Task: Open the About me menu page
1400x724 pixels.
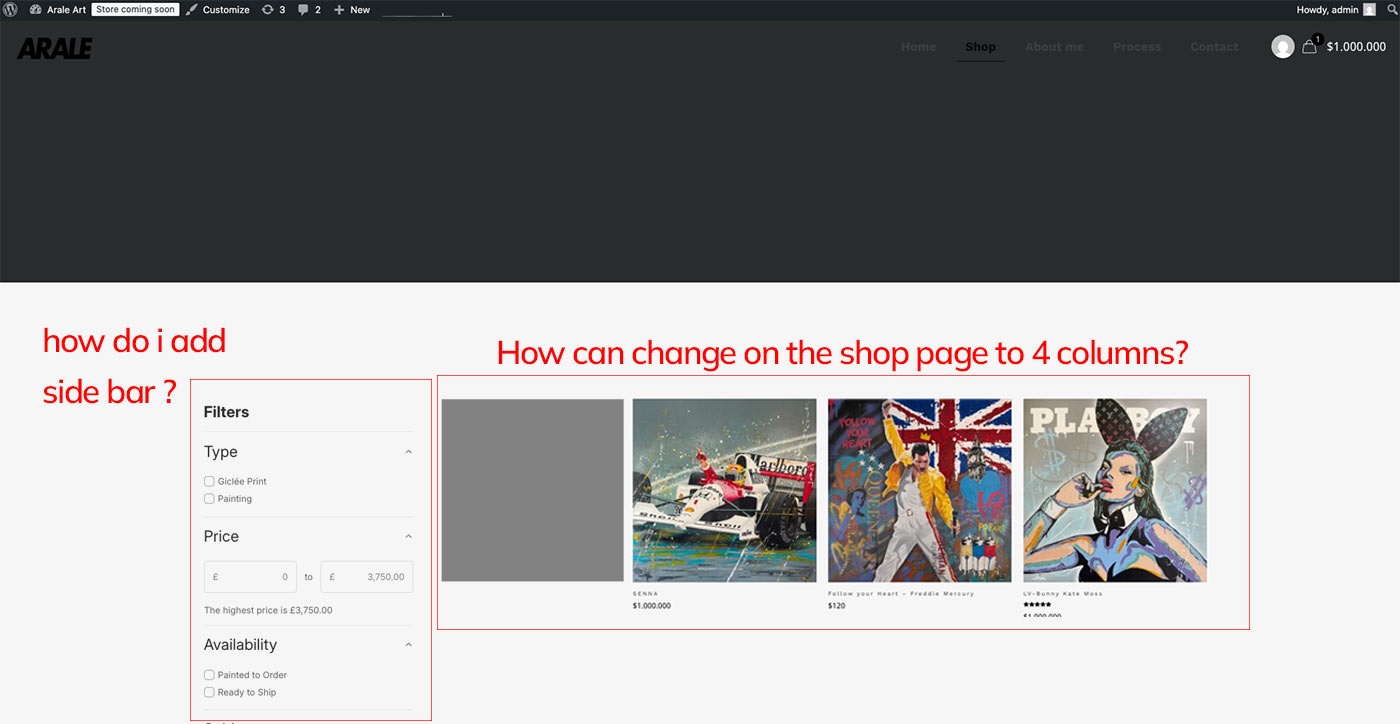Action: 1054,47
